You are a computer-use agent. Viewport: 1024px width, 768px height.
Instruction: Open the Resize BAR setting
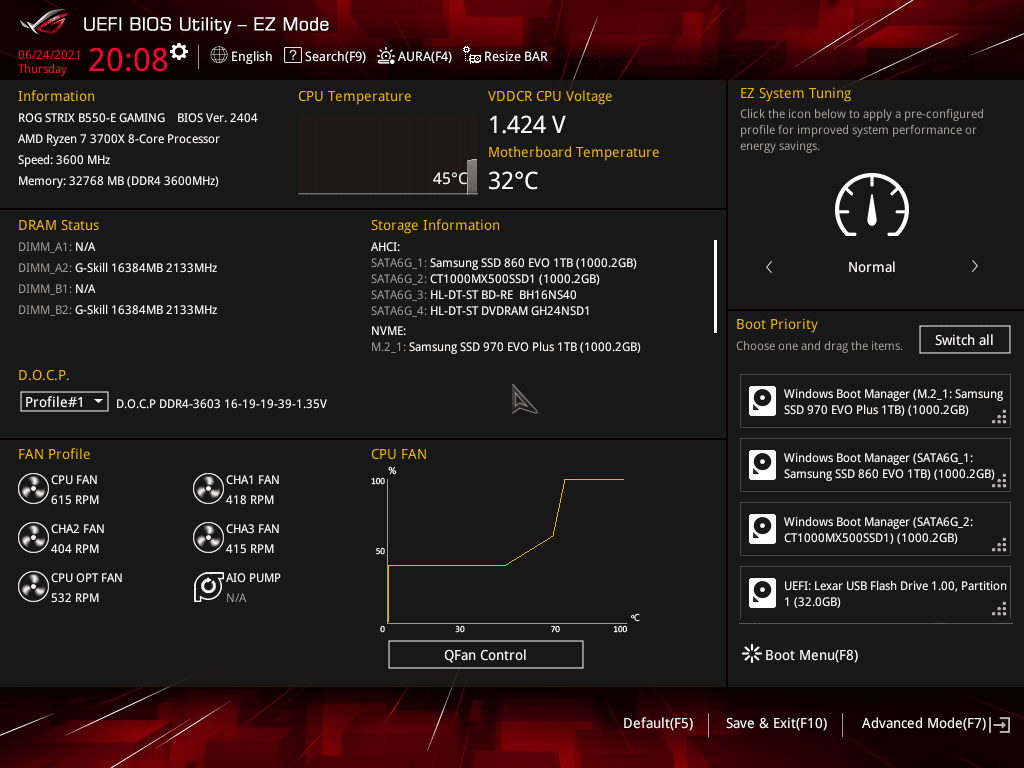505,56
